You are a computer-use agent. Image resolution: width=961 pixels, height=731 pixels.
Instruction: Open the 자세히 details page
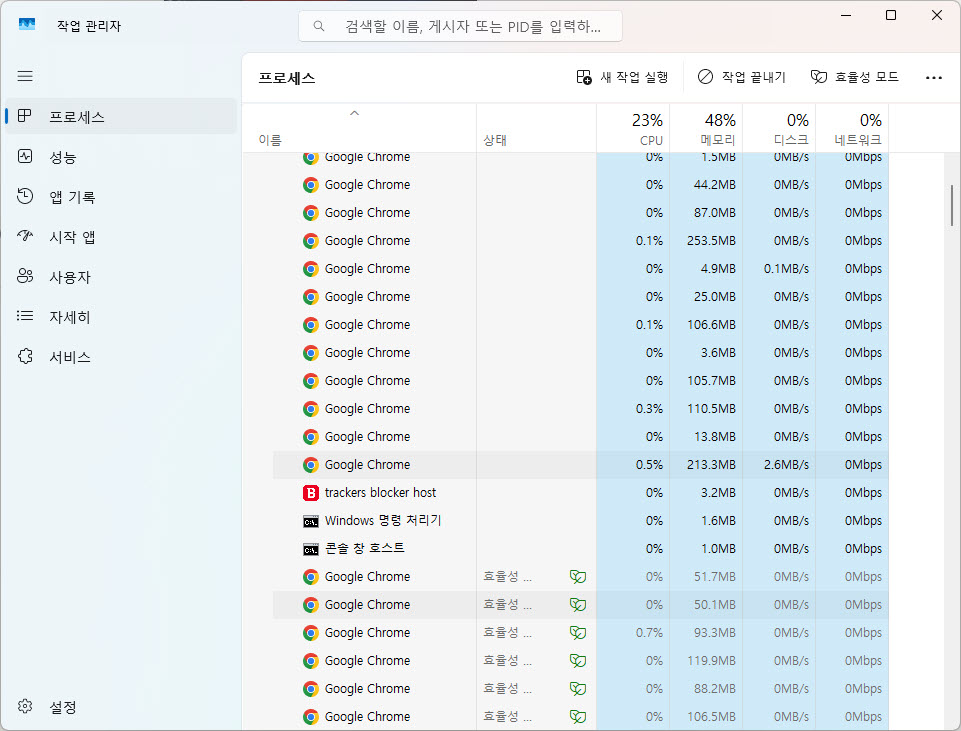pos(121,317)
